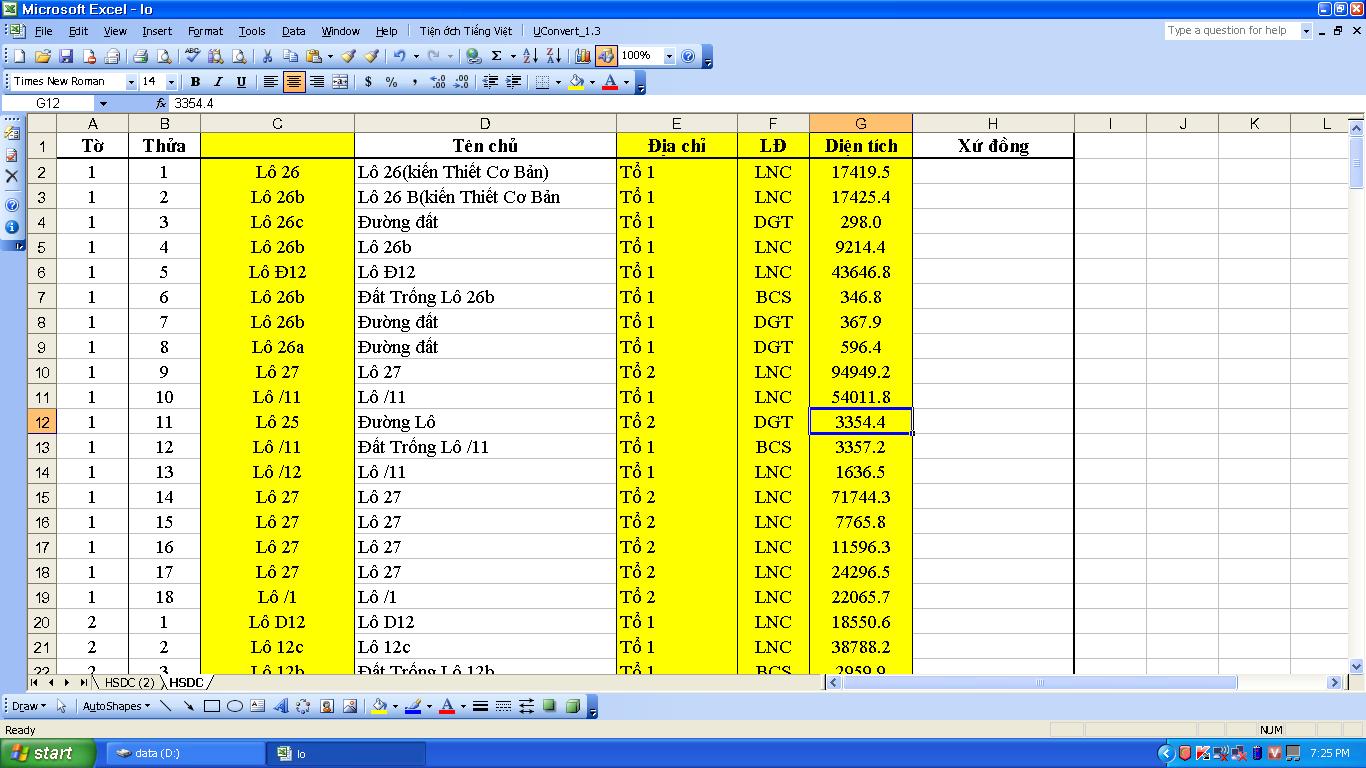
Task: Open the Data menu
Action: pyautogui.click(x=294, y=31)
